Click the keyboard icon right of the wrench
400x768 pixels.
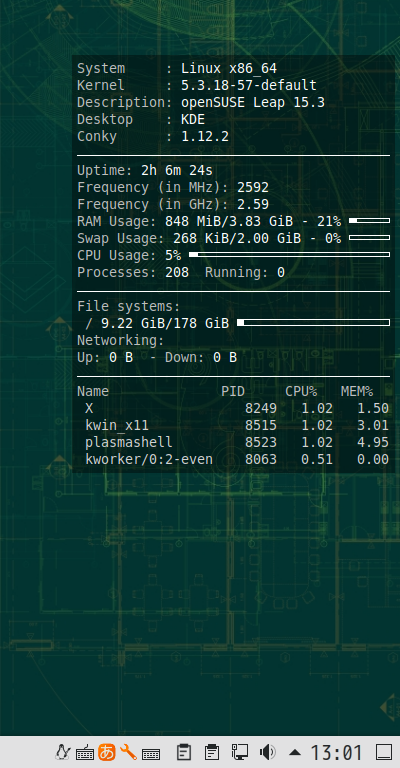tap(150, 753)
